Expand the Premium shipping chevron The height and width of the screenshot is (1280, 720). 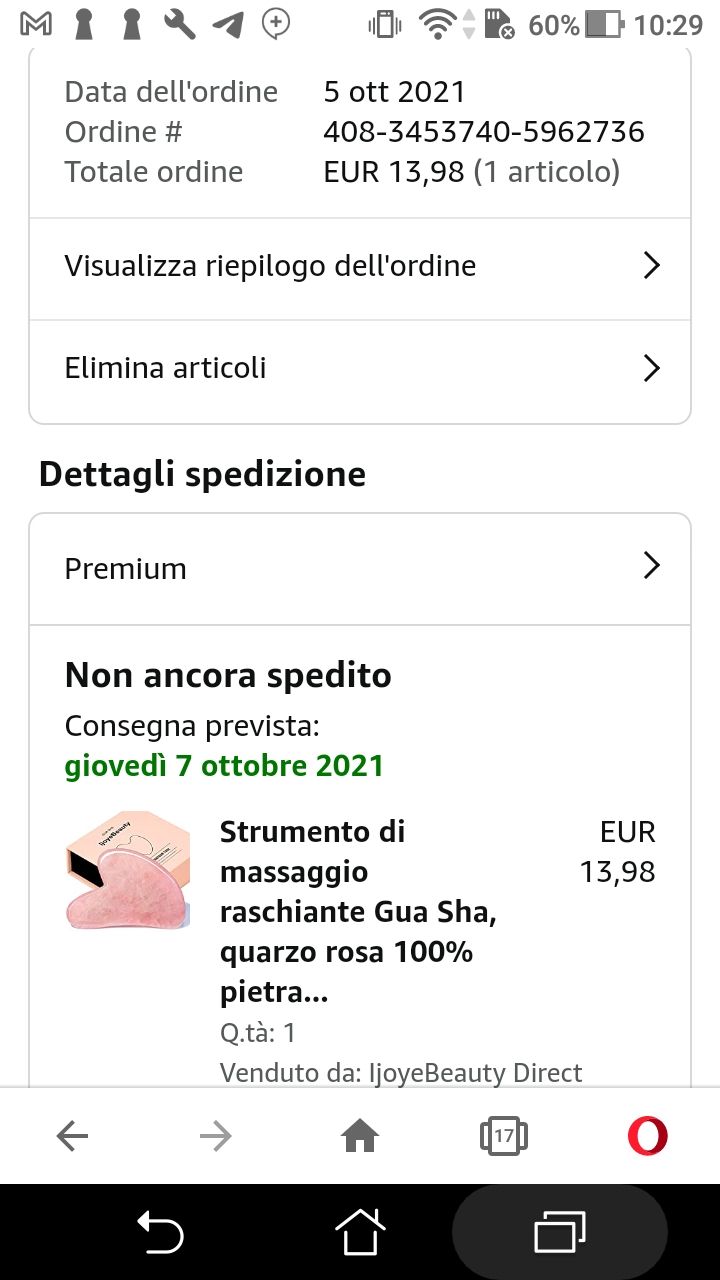(x=651, y=567)
